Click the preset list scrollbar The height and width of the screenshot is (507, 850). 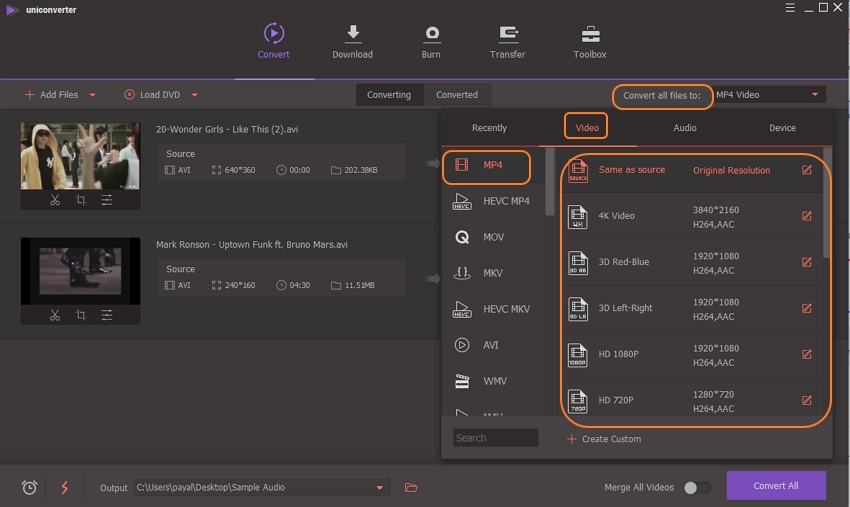[x=827, y=203]
